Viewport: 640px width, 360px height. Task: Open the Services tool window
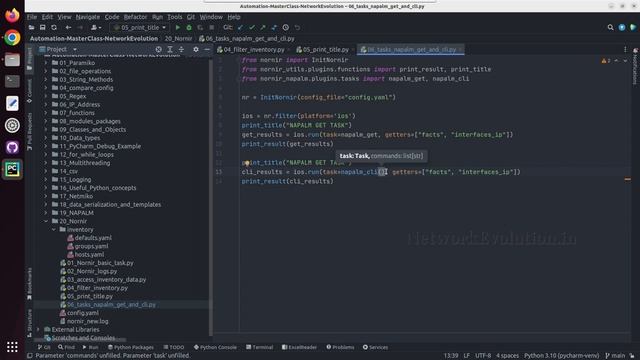[375, 347]
